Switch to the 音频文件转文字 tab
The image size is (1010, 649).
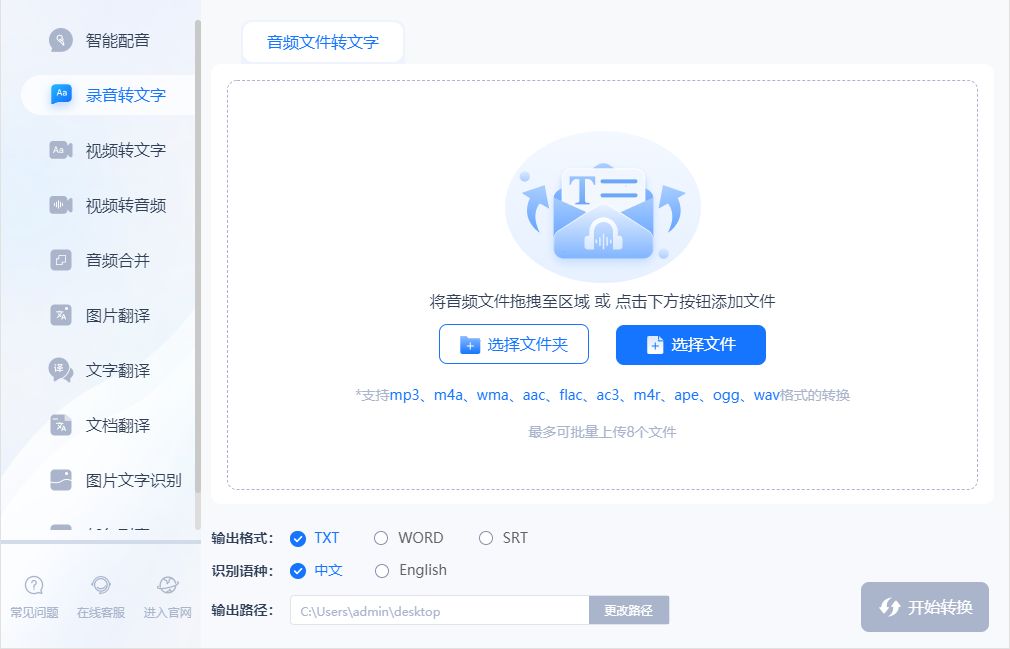pos(322,41)
